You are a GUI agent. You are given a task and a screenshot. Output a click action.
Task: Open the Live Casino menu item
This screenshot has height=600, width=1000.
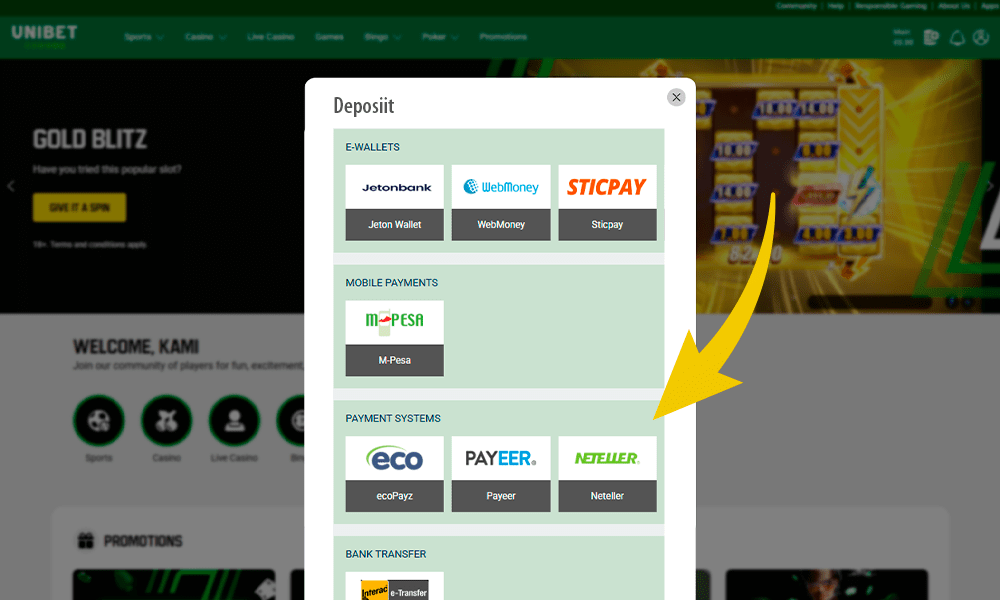point(270,37)
